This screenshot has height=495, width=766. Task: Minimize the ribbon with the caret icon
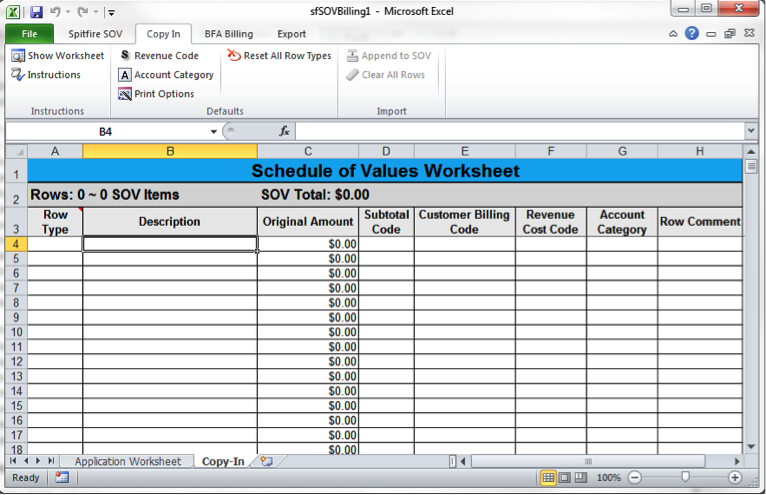[x=673, y=34]
